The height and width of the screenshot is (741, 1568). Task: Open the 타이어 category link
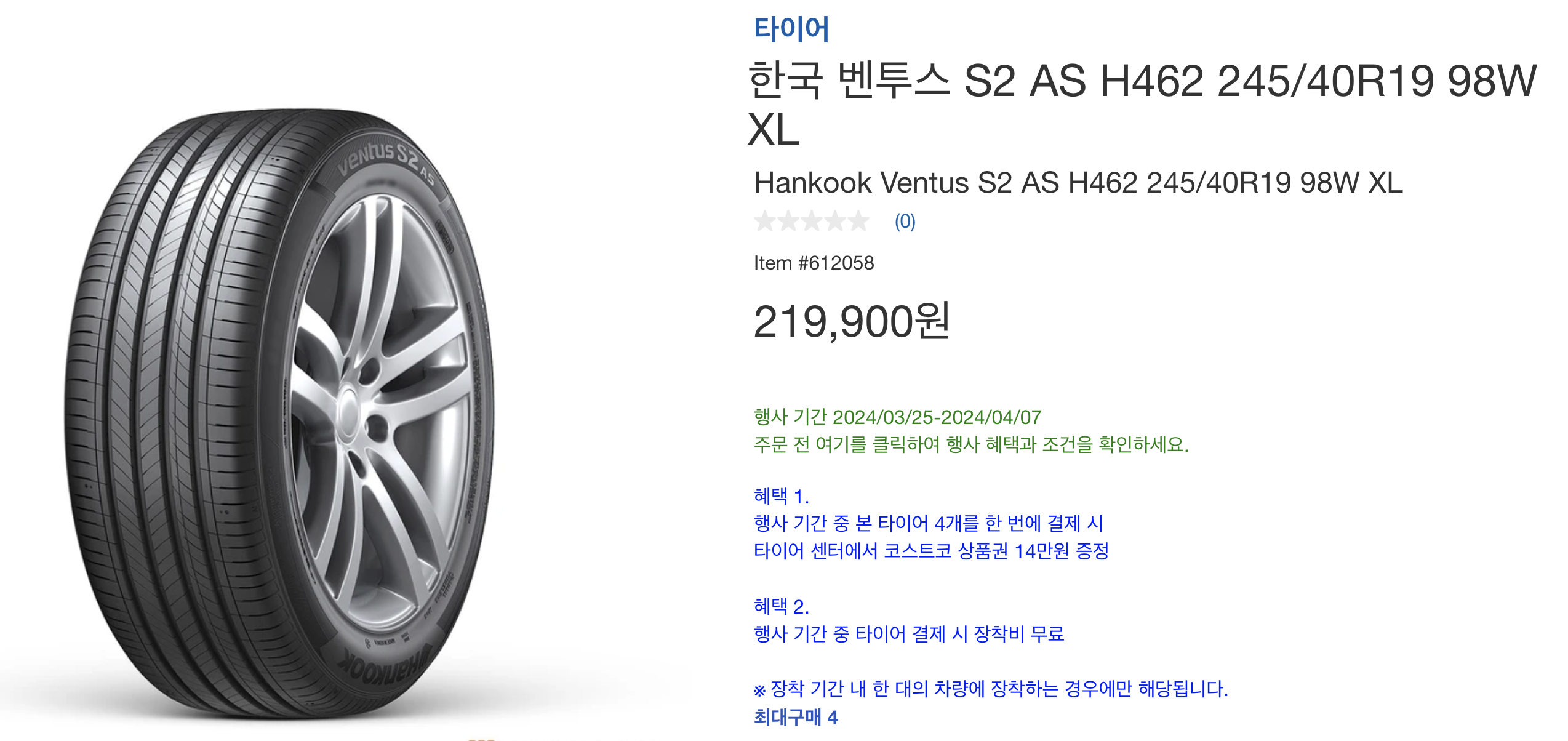pyautogui.click(x=791, y=29)
